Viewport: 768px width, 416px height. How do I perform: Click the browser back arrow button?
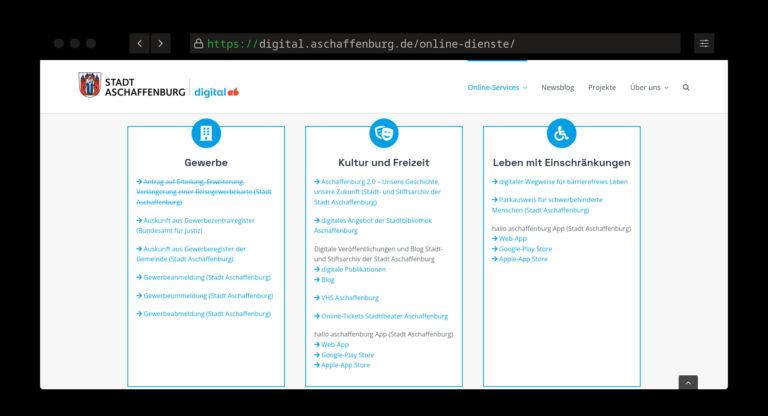pyautogui.click(x=140, y=44)
